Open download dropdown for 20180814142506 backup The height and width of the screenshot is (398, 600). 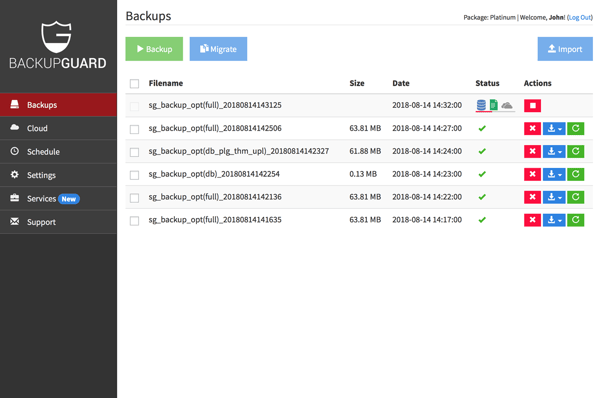click(x=554, y=129)
